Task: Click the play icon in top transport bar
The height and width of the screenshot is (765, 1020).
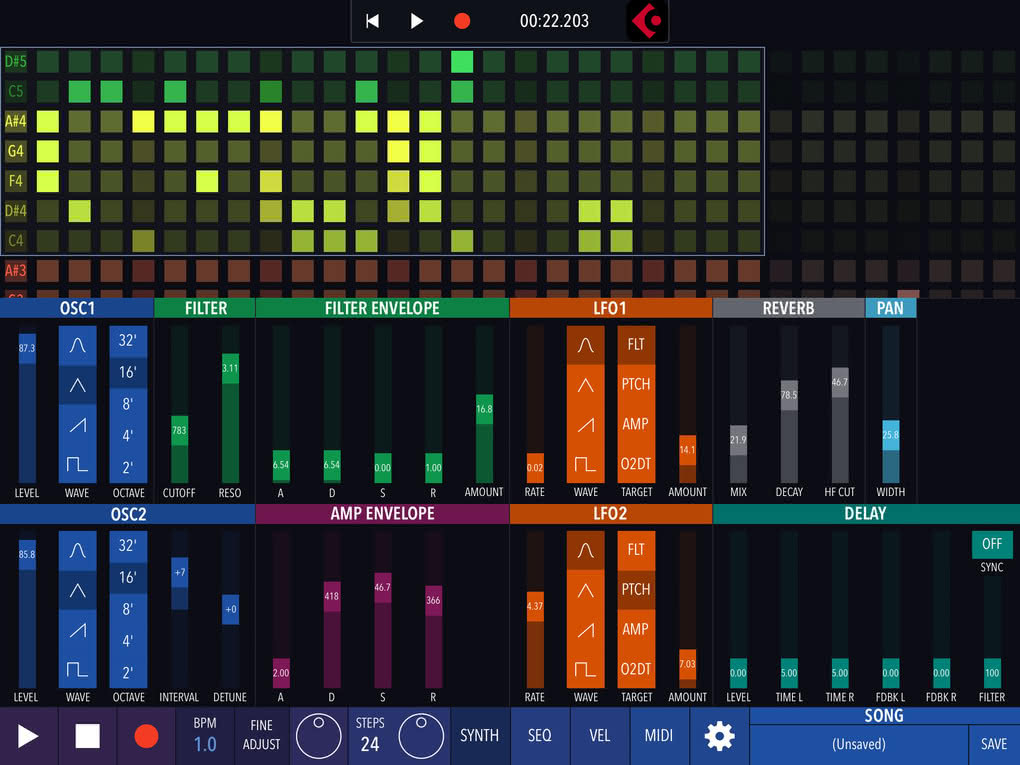Action: 416,21
